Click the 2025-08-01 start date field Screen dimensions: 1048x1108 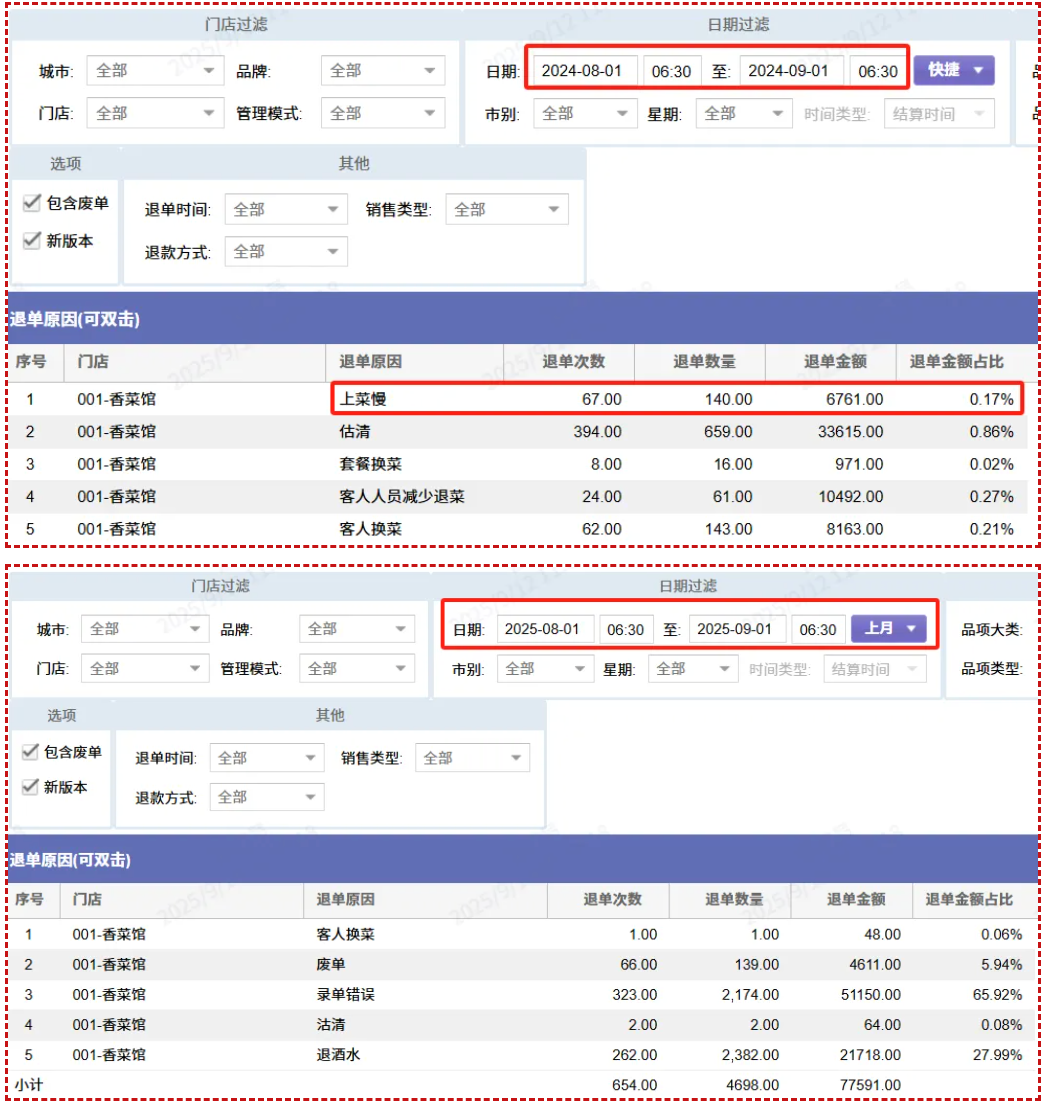(x=542, y=629)
